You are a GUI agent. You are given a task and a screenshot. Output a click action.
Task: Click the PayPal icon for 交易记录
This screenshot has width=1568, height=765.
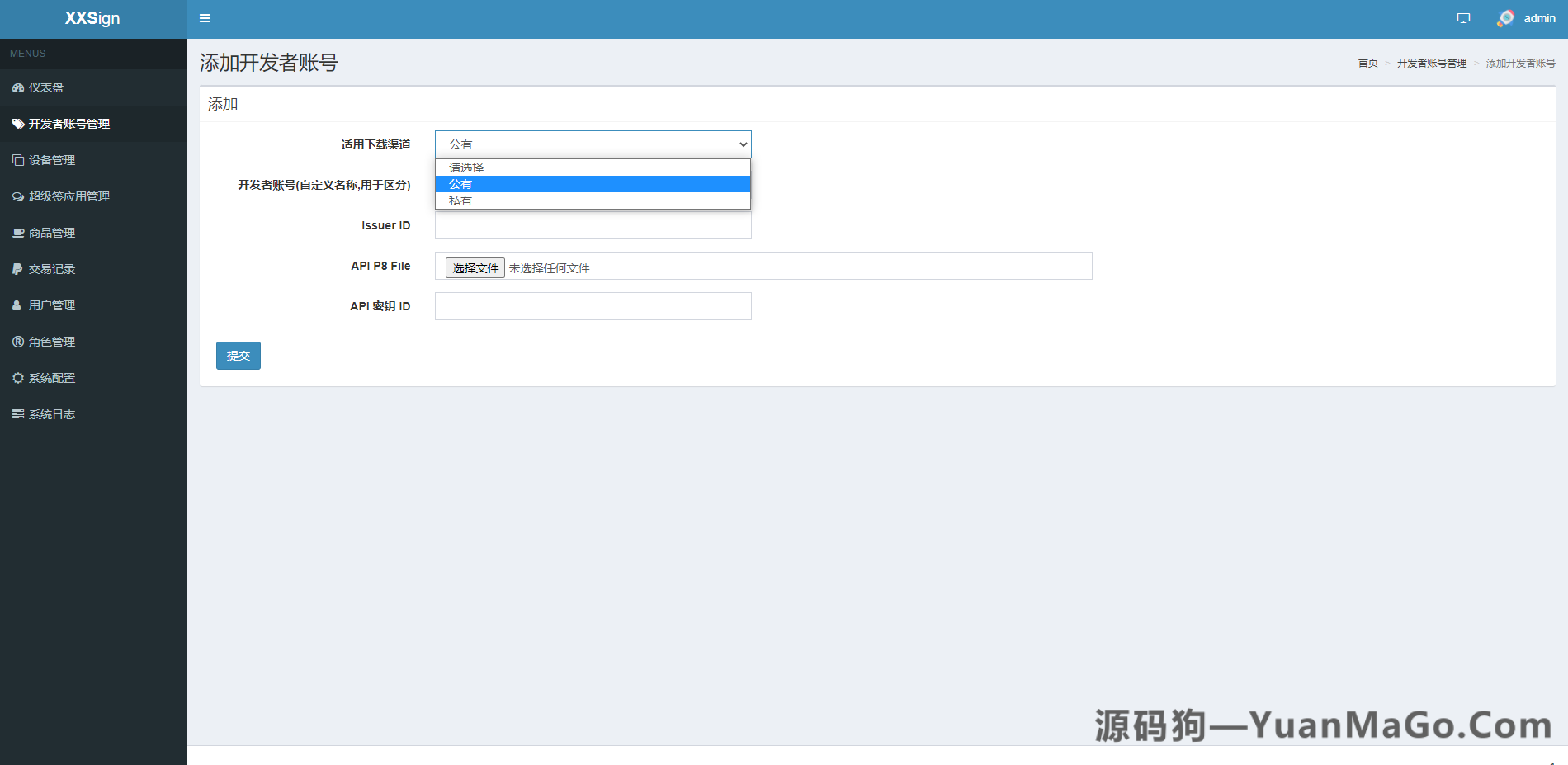tap(17, 269)
